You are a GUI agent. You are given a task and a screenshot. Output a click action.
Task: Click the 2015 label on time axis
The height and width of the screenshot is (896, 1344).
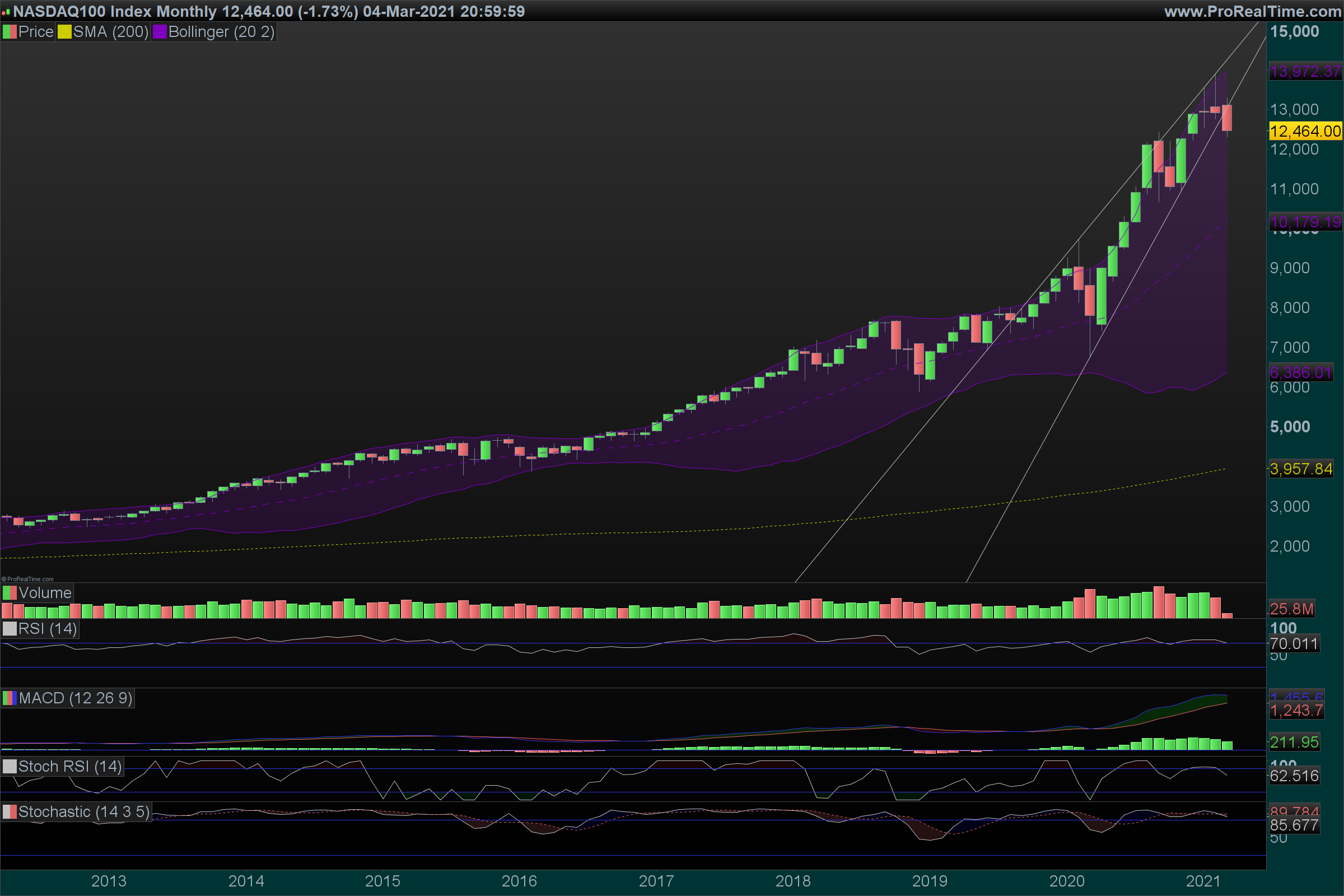tap(382, 880)
